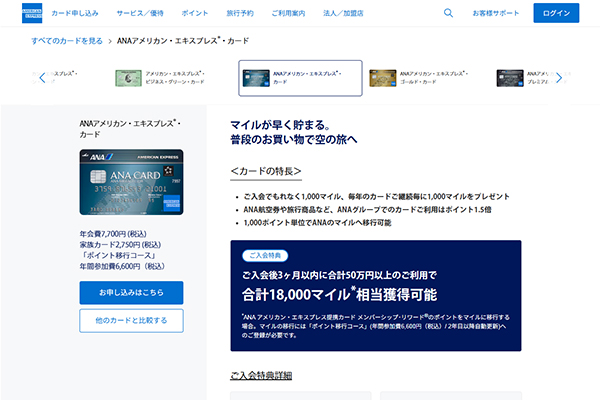
Task: Show next cards with right carousel arrow
Action: [559, 78]
